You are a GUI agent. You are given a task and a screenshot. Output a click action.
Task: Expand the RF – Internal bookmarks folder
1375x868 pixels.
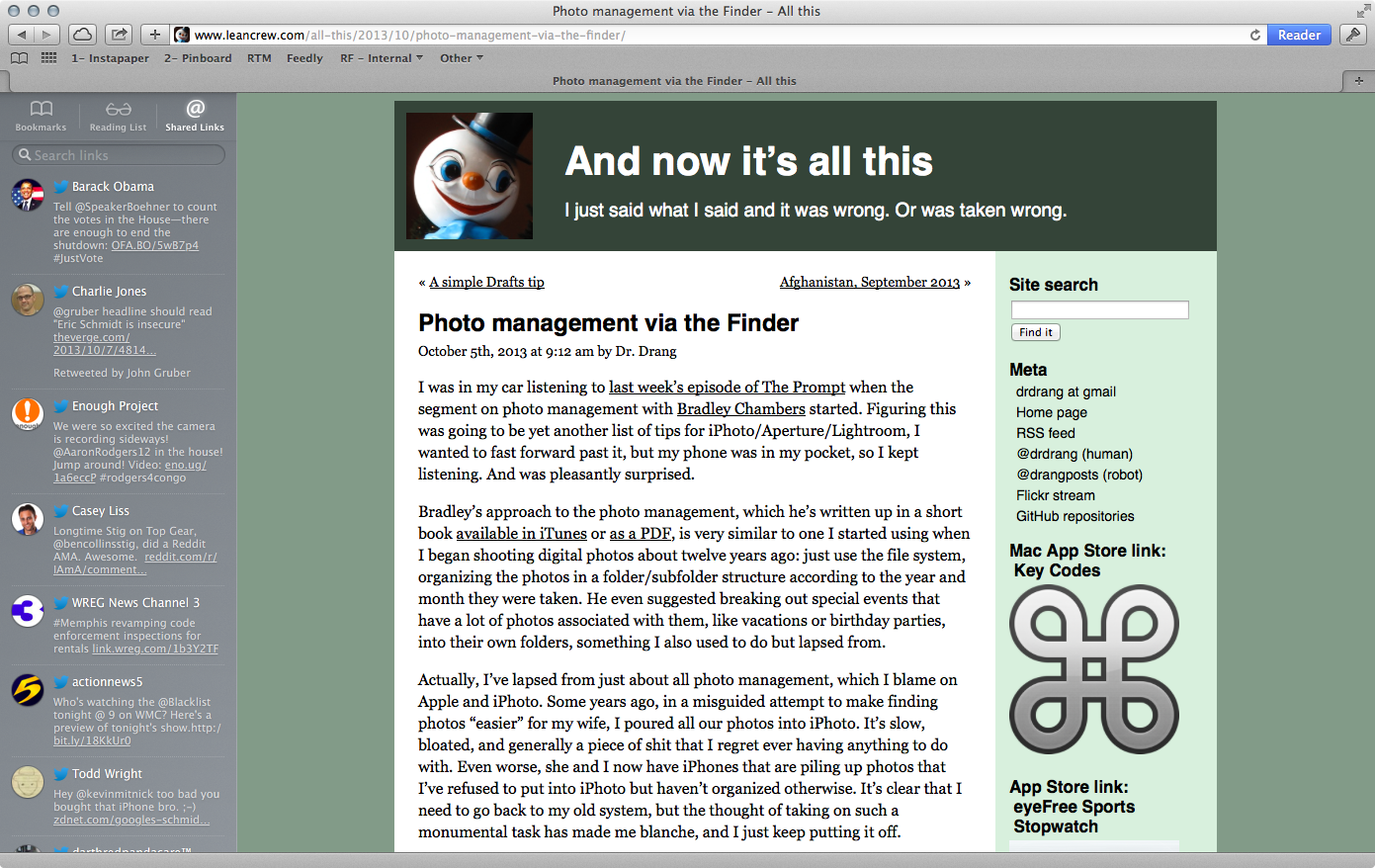point(382,58)
